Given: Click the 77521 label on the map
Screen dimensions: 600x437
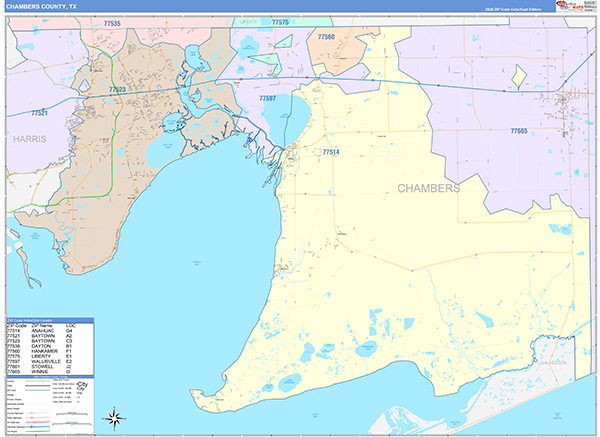Looking at the screenshot, I should point(39,113).
